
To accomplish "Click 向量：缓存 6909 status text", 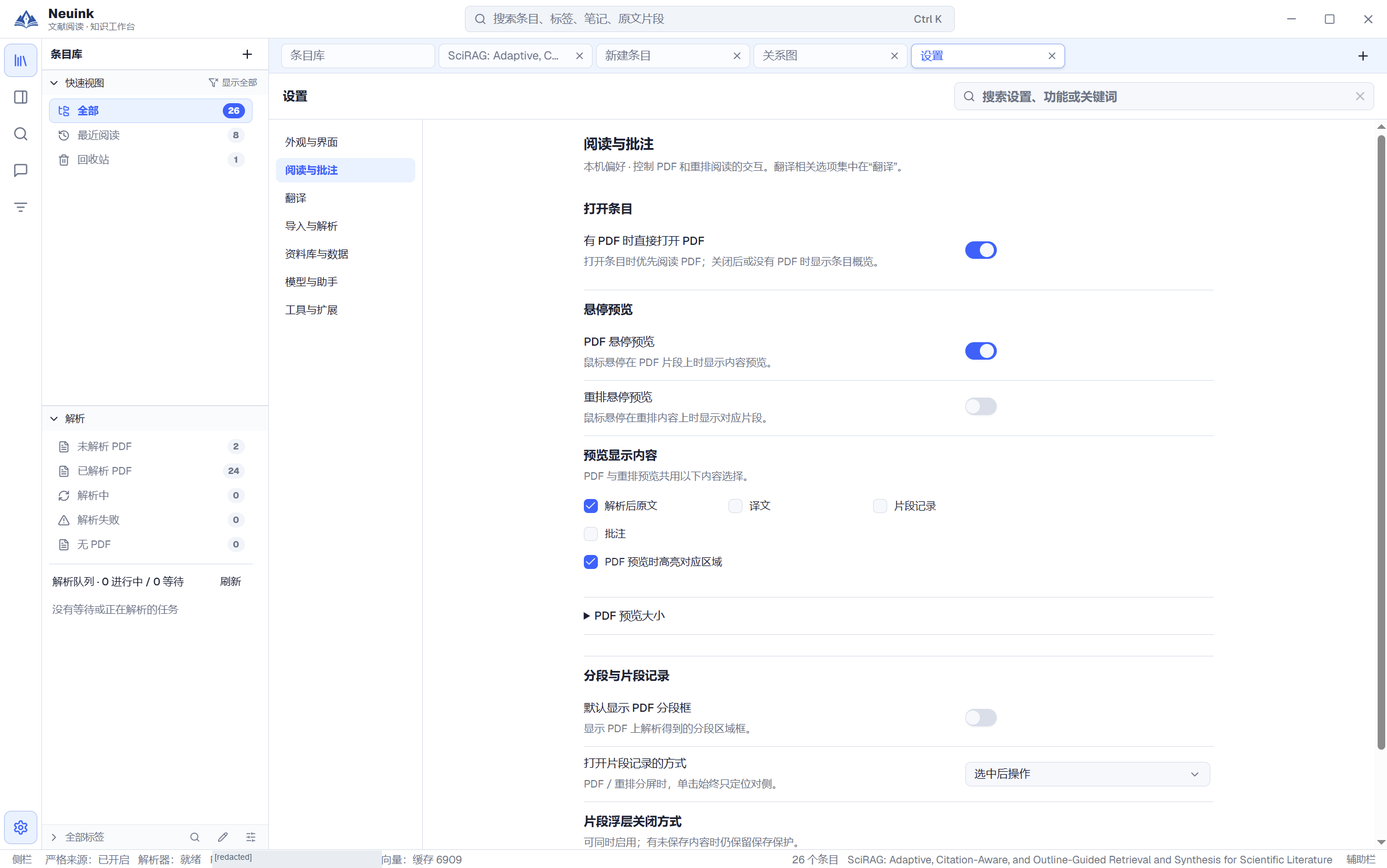I will tap(421, 860).
